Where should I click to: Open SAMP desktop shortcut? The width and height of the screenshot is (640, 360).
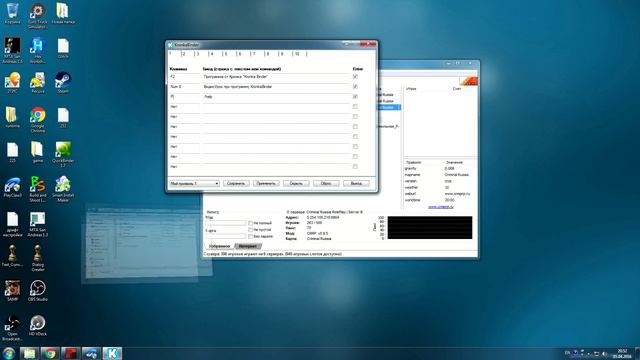[12, 291]
